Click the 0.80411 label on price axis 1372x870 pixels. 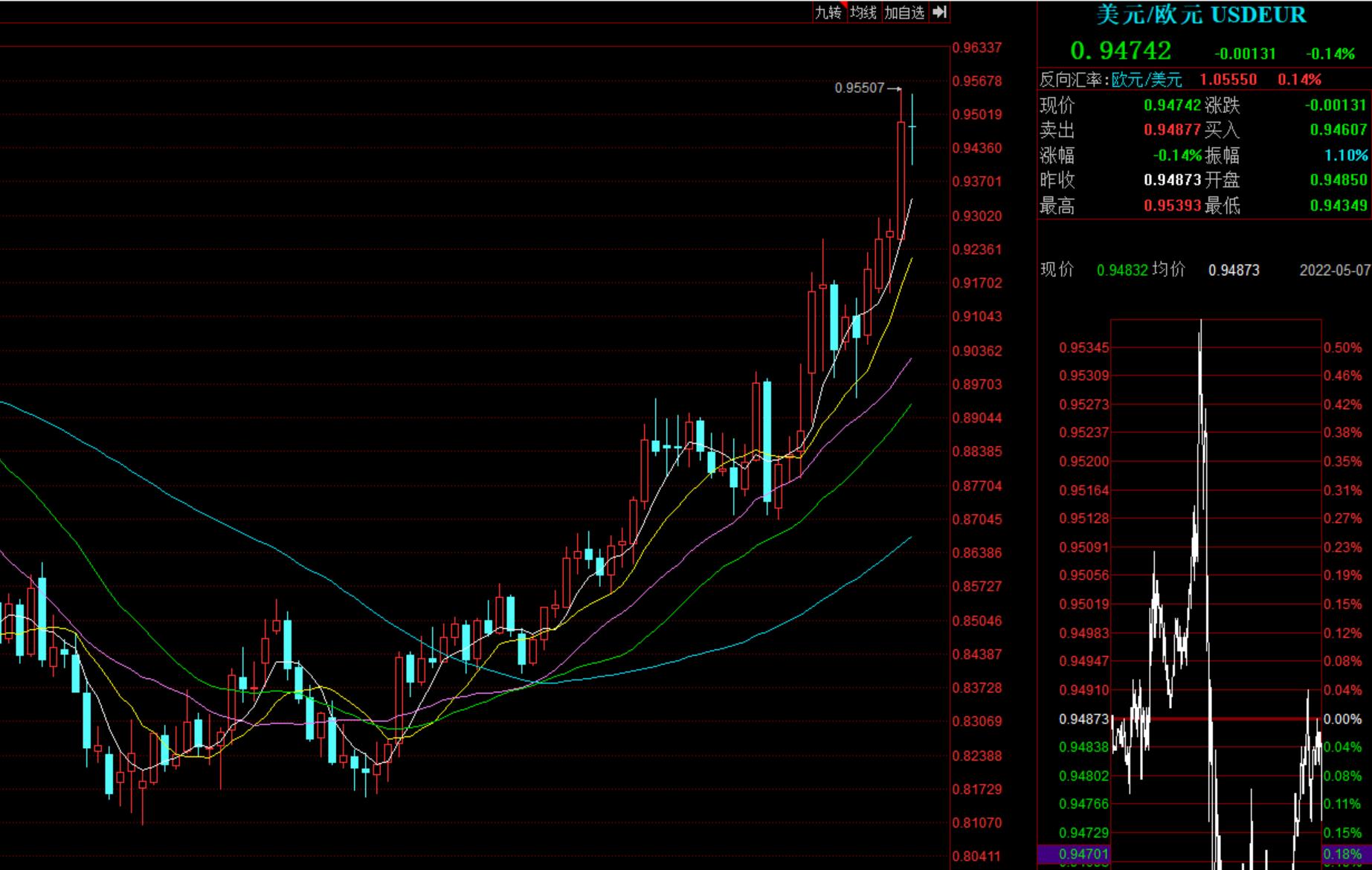click(x=977, y=856)
